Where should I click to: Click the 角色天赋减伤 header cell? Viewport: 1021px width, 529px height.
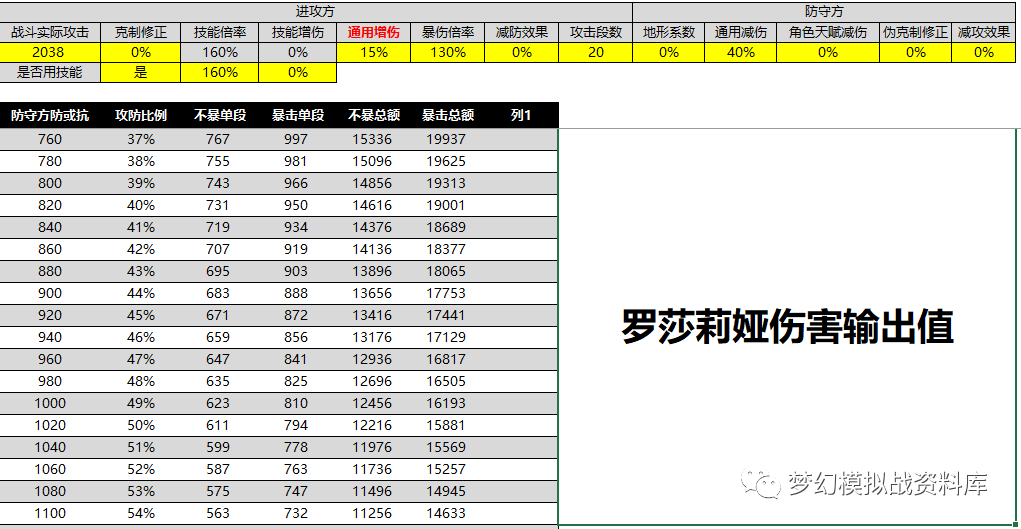(x=828, y=33)
